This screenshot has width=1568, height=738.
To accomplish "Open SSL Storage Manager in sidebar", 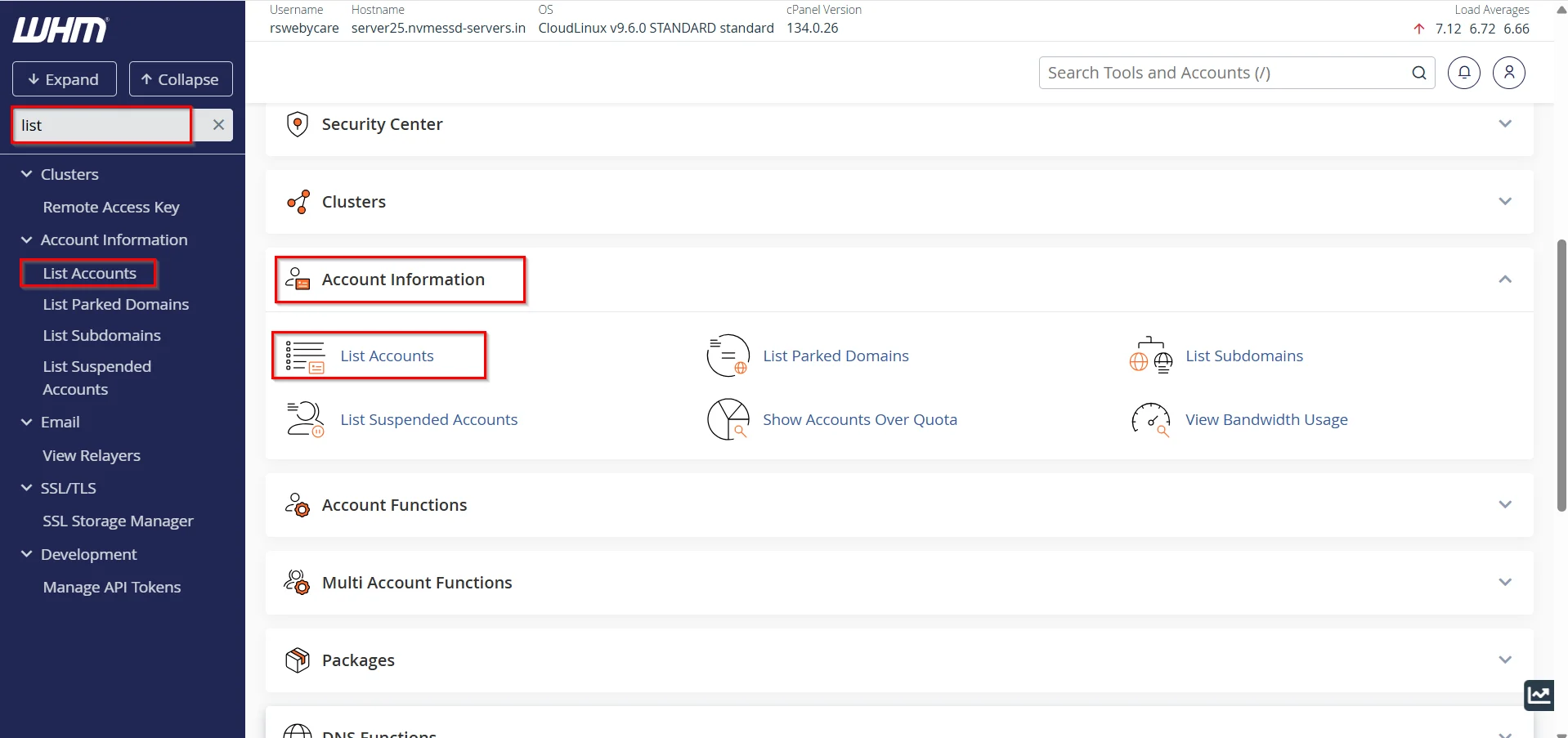I will pos(119,521).
